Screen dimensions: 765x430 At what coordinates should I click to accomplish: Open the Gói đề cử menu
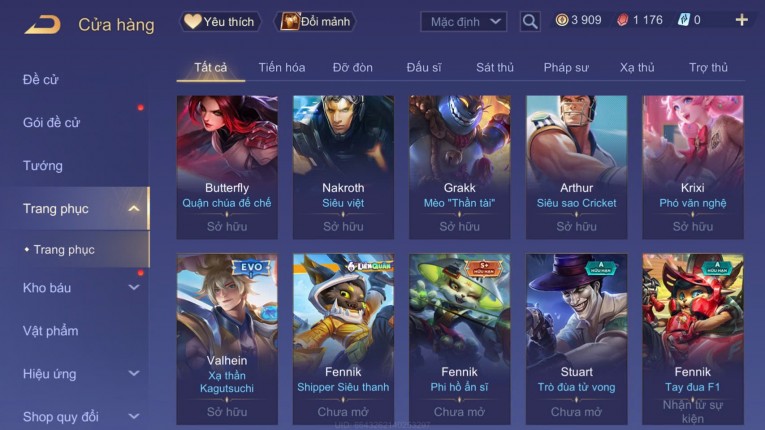point(51,123)
